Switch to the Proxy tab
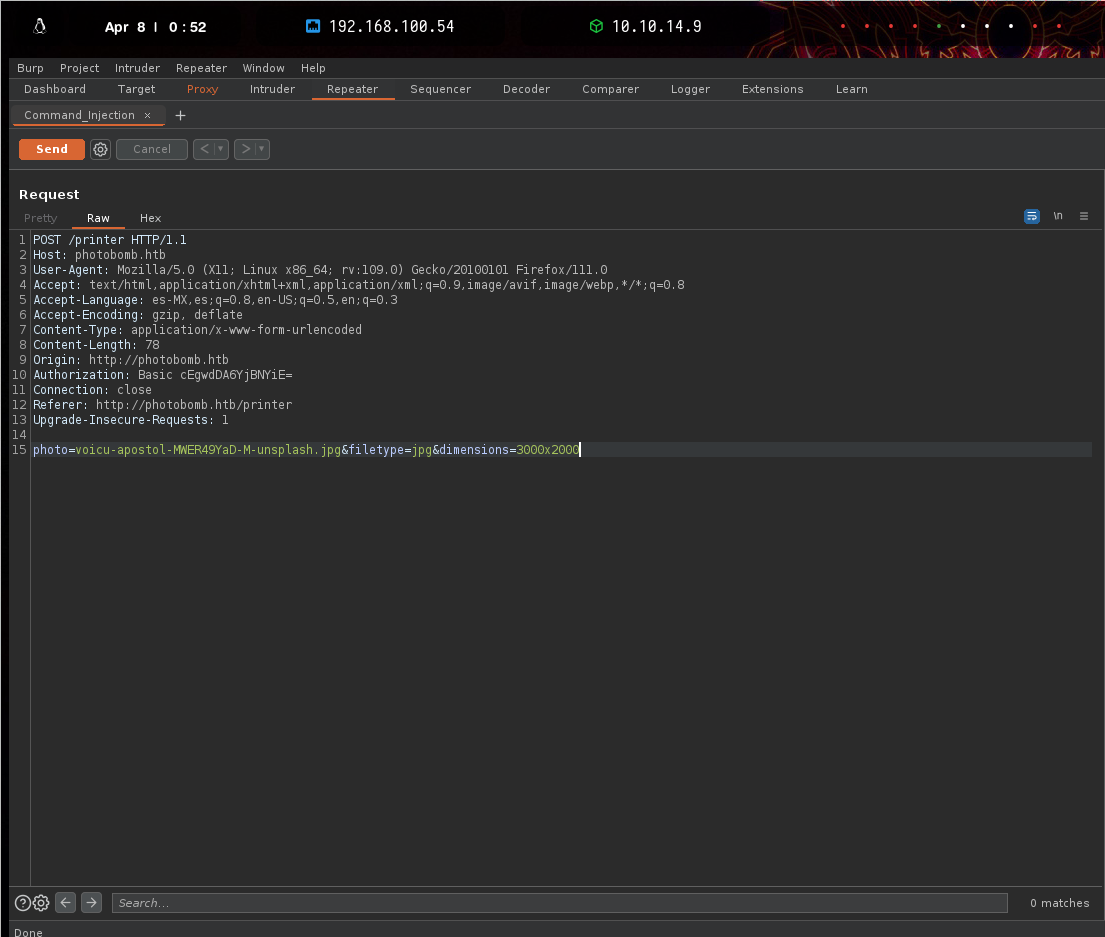 202,89
